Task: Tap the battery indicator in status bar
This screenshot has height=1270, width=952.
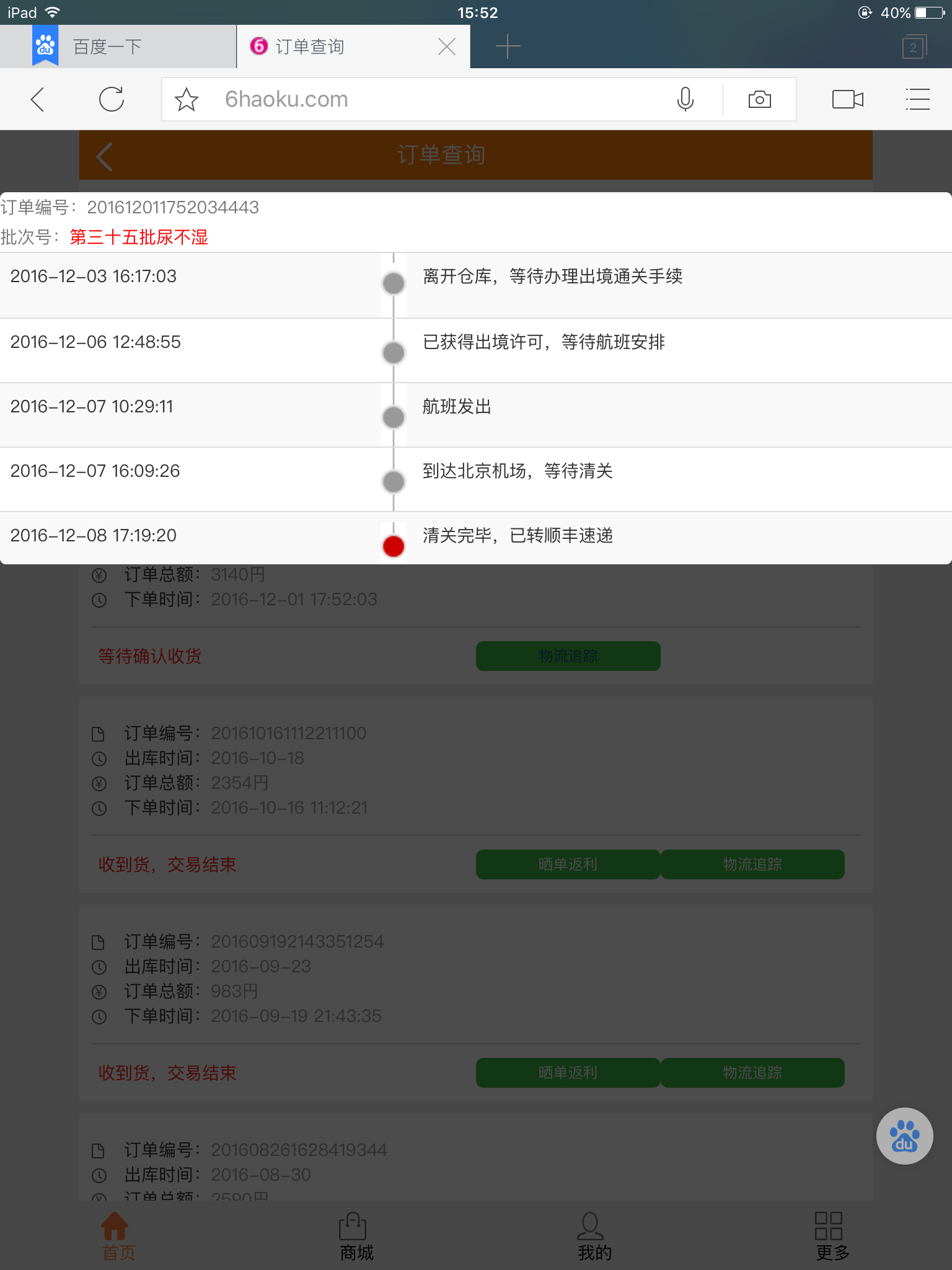Action: pos(930,12)
